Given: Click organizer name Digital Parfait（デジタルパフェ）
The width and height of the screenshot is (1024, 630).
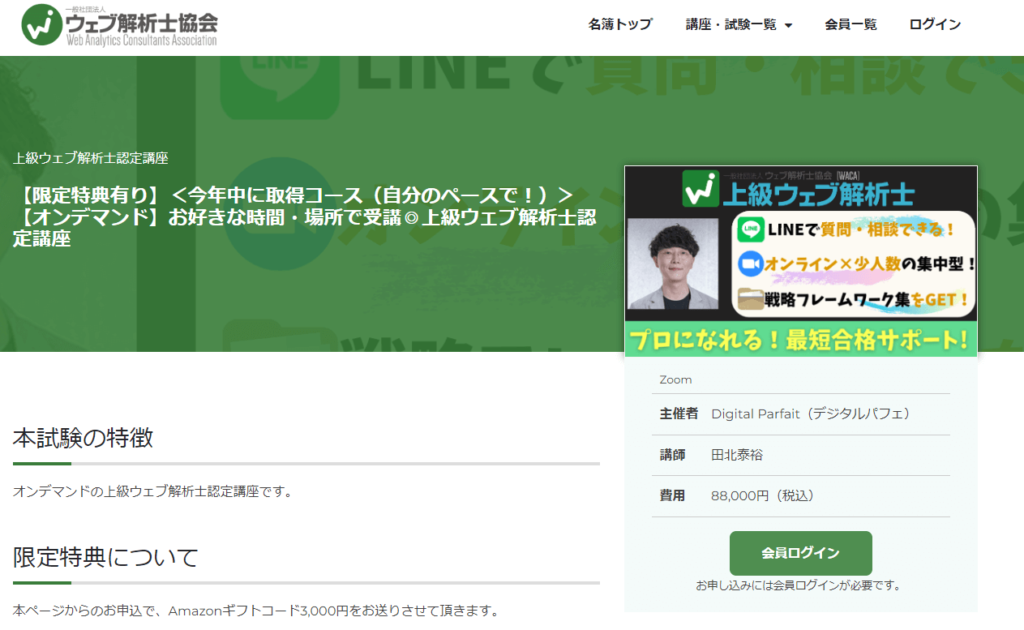Looking at the screenshot, I should [810, 414].
